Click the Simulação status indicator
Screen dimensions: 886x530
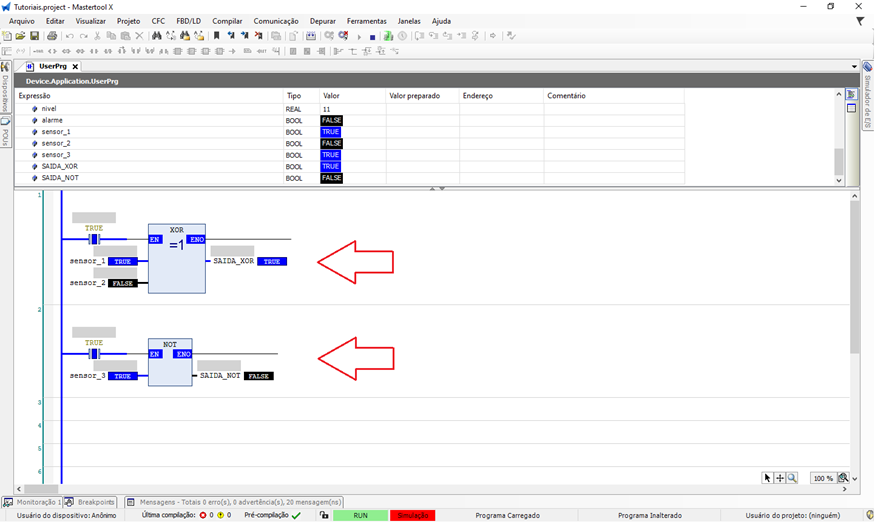pyautogui.click(x=412, y=516)
